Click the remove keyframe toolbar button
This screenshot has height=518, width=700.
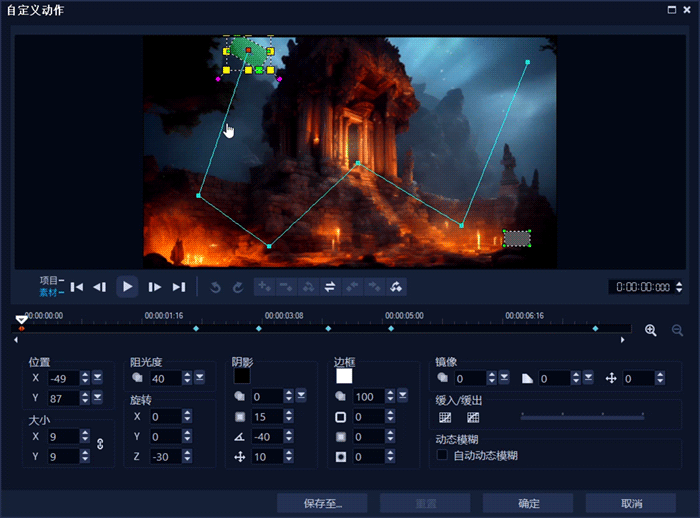click(286, 287)
